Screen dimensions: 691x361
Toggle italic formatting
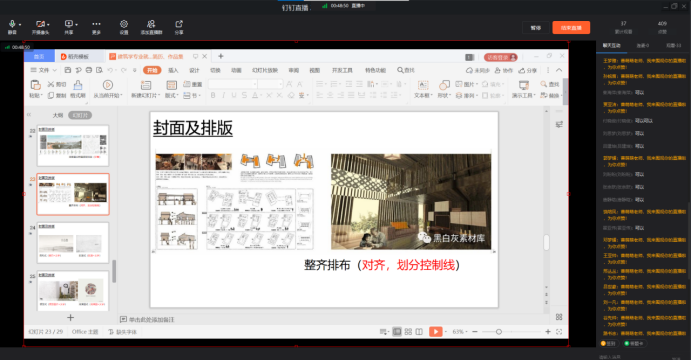click(x=223, y=95)
